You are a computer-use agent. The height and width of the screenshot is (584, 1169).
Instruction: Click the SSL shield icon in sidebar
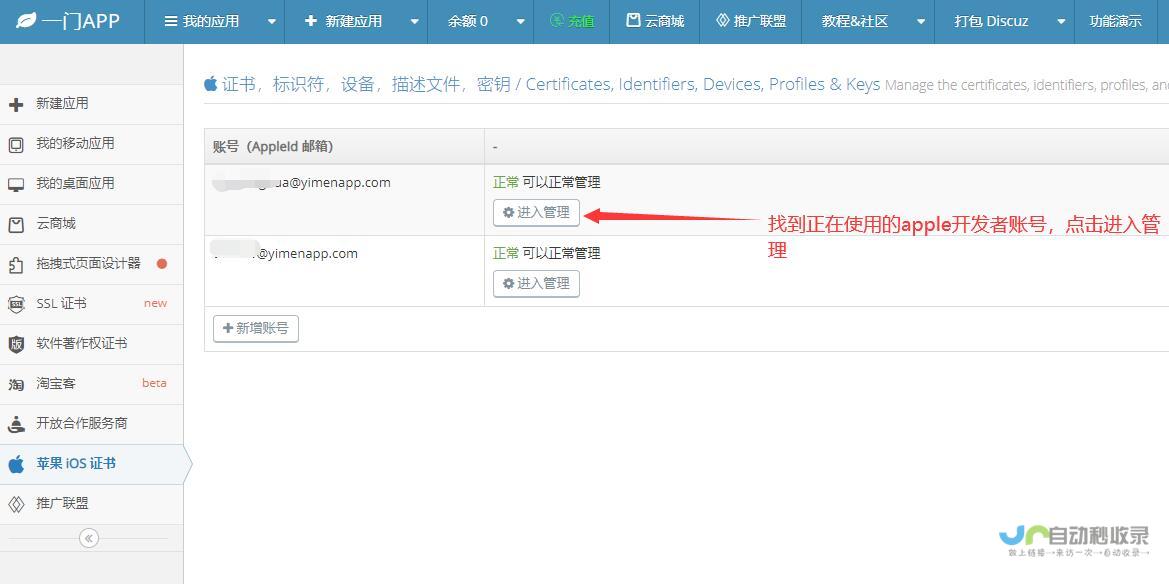16,304
